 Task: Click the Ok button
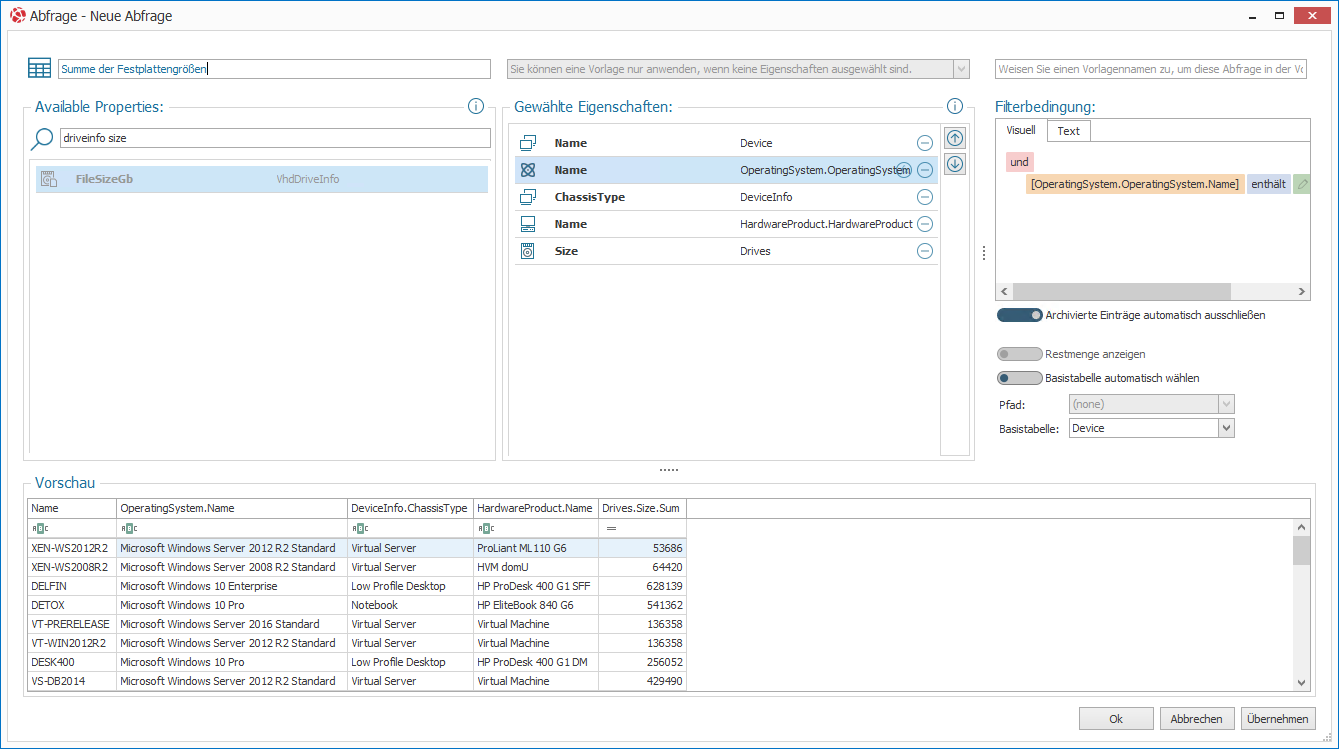coord(1116,719)
